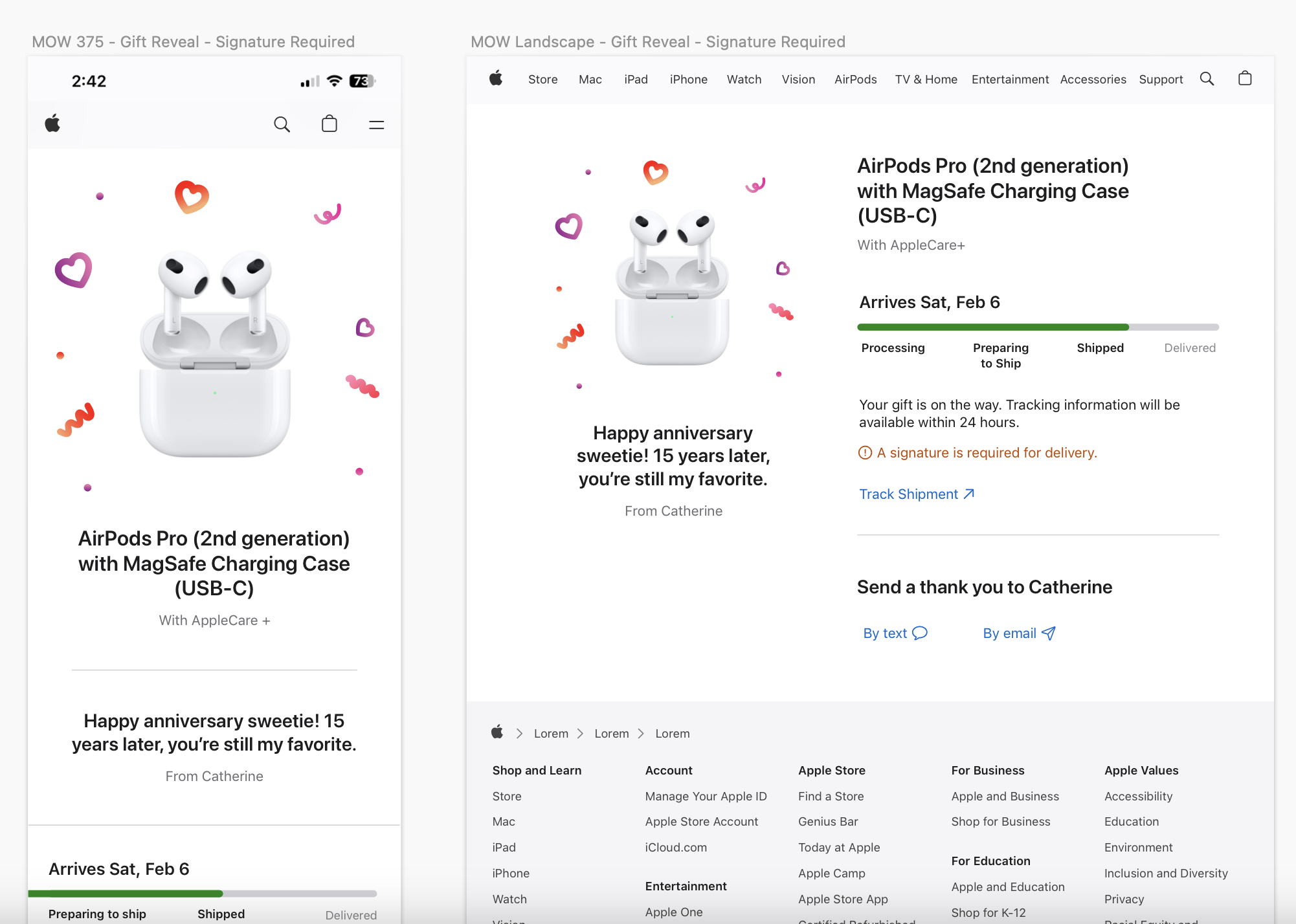Open Support in the navigation bar
1296x924 pixels.
[1161, 80]
